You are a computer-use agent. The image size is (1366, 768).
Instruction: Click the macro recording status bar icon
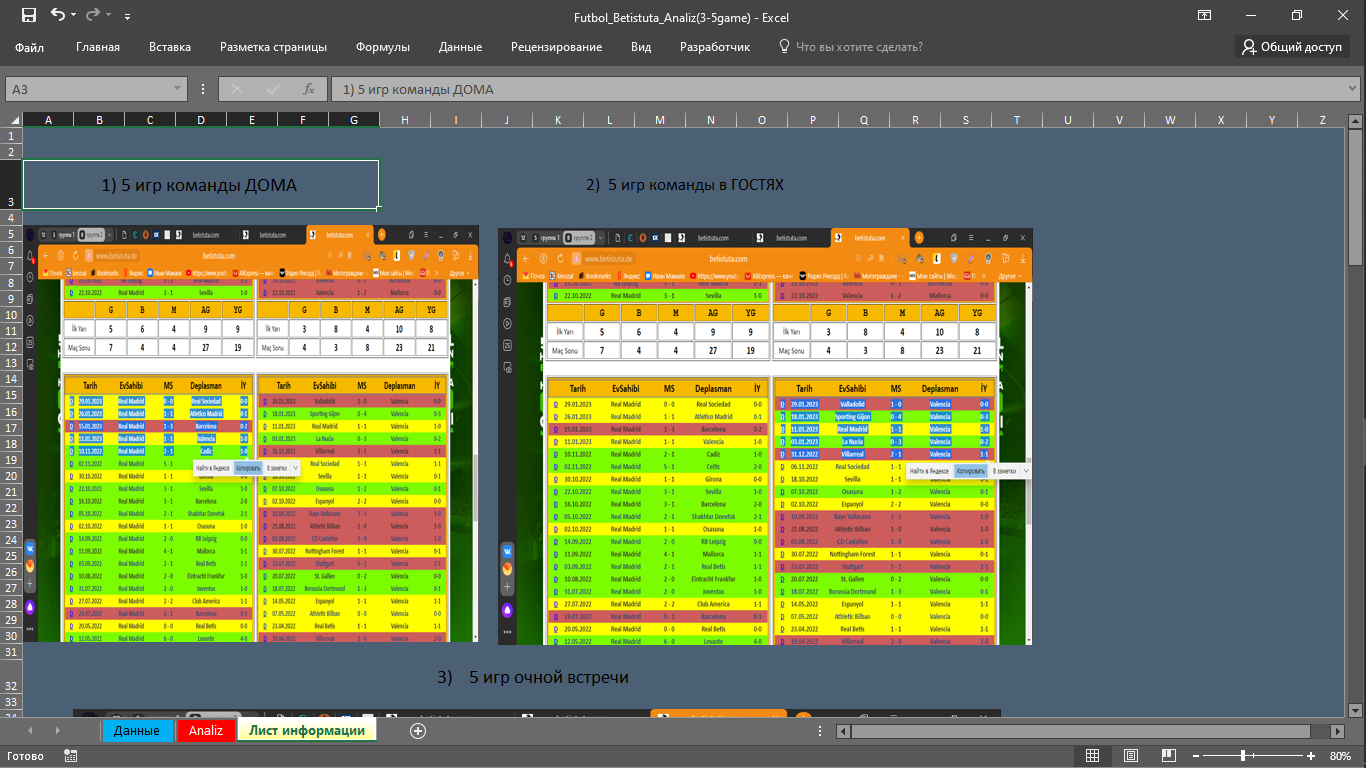click(69, 756)
